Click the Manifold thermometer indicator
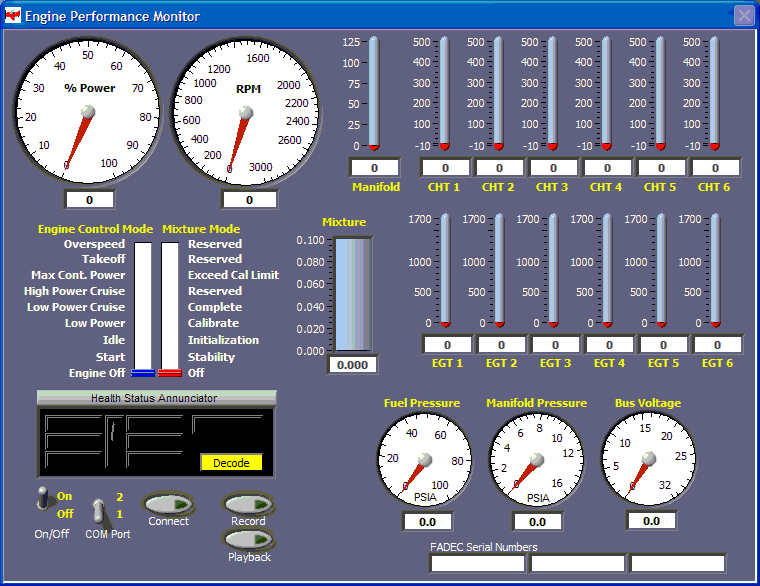 [x=375, y=93]
